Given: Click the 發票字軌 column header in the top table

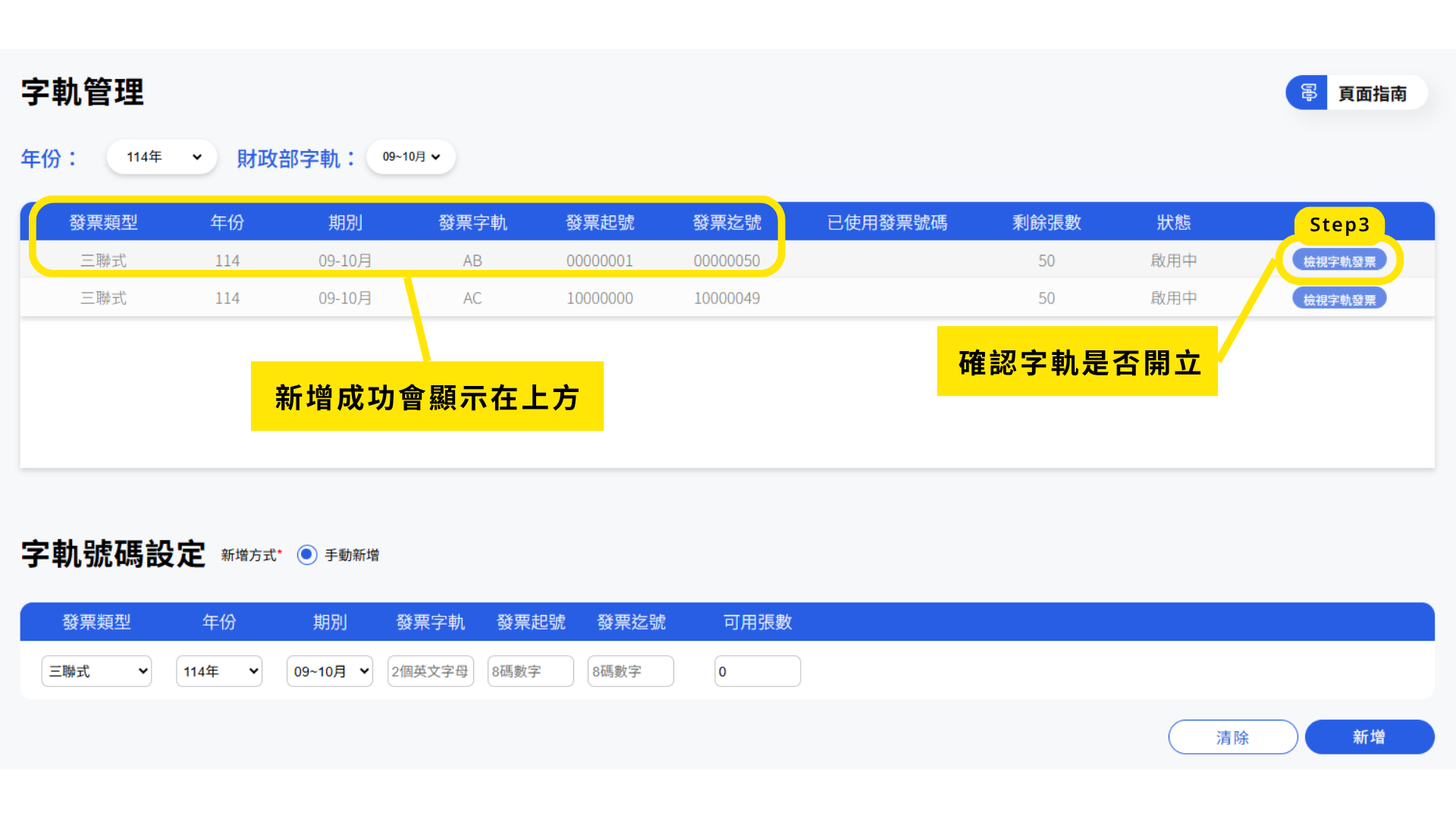Looking at the screenshot, I should (x=472, y=222).
